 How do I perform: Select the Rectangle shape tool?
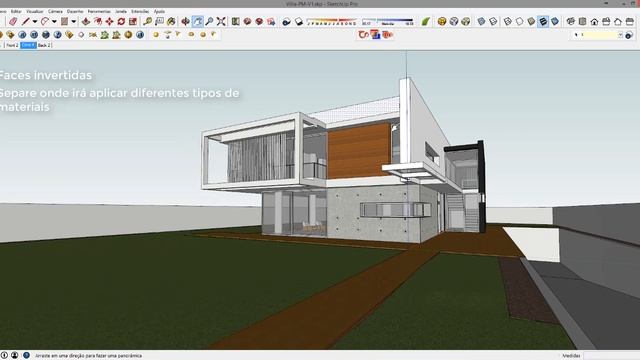coord(64,21)
